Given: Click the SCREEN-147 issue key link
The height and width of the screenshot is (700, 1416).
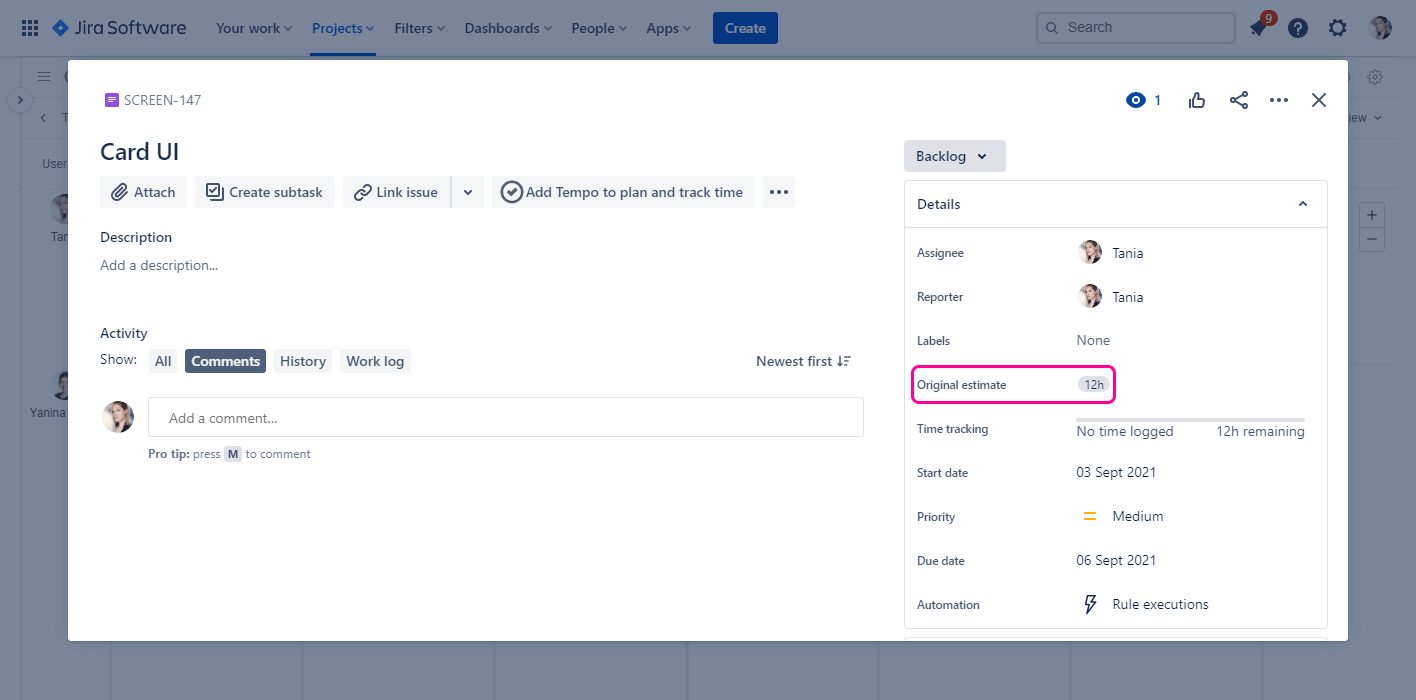Looking at the screenshot, I should coord(162,100).
